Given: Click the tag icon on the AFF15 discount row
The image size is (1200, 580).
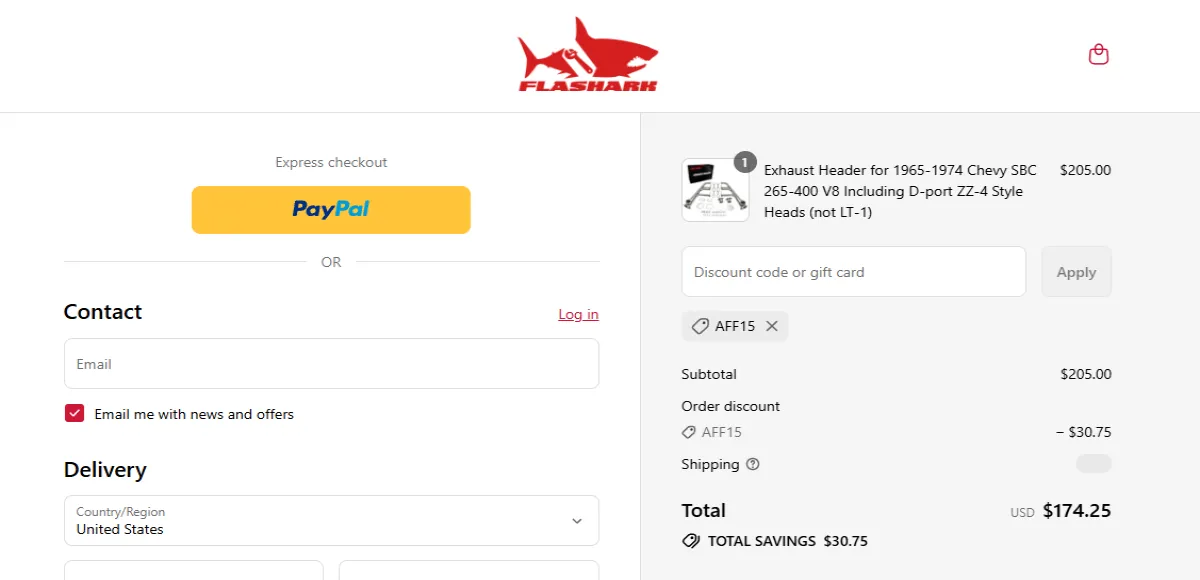Looking at the screenshot, I should coord(688,432).
